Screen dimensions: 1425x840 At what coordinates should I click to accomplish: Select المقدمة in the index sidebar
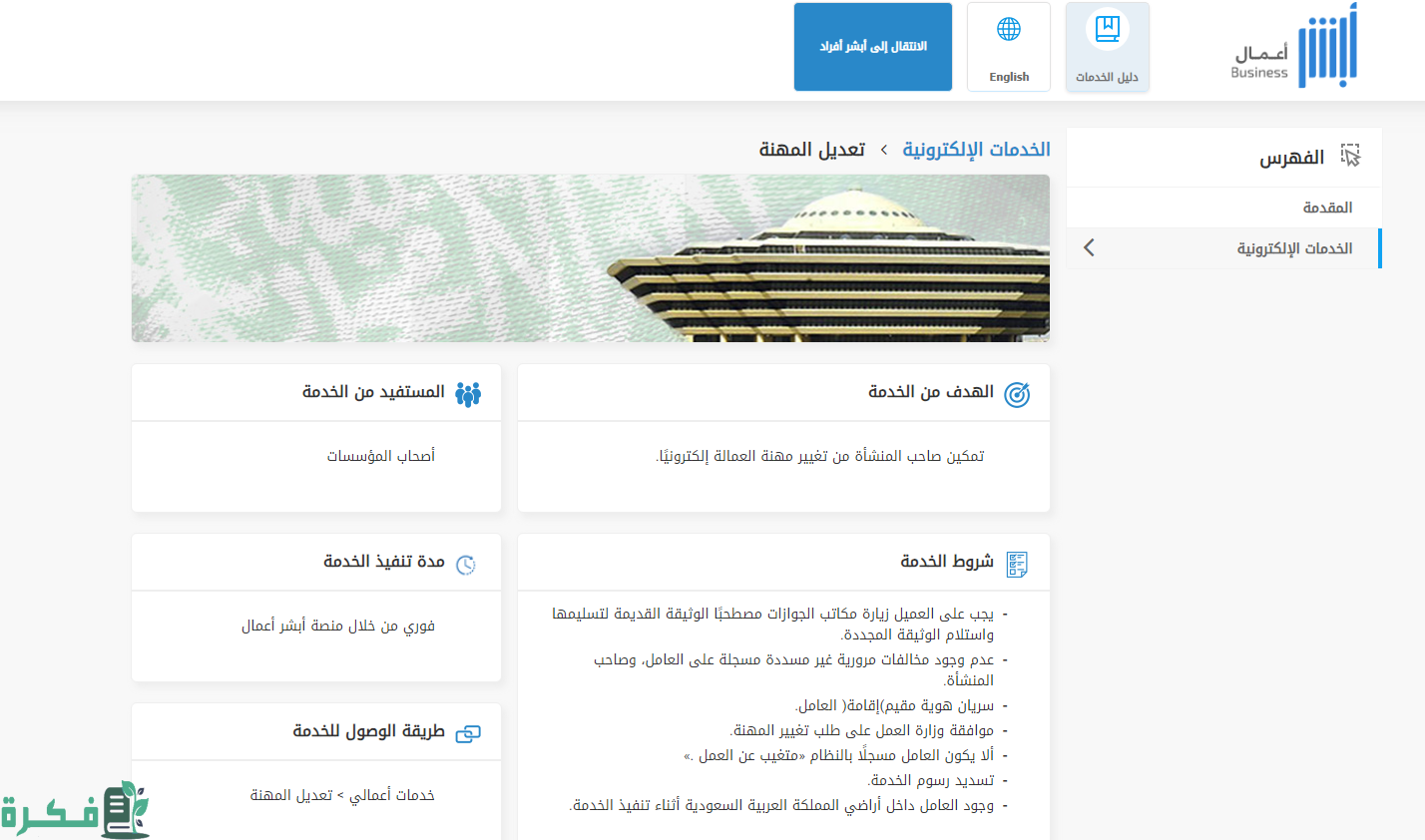point(1326,208)
